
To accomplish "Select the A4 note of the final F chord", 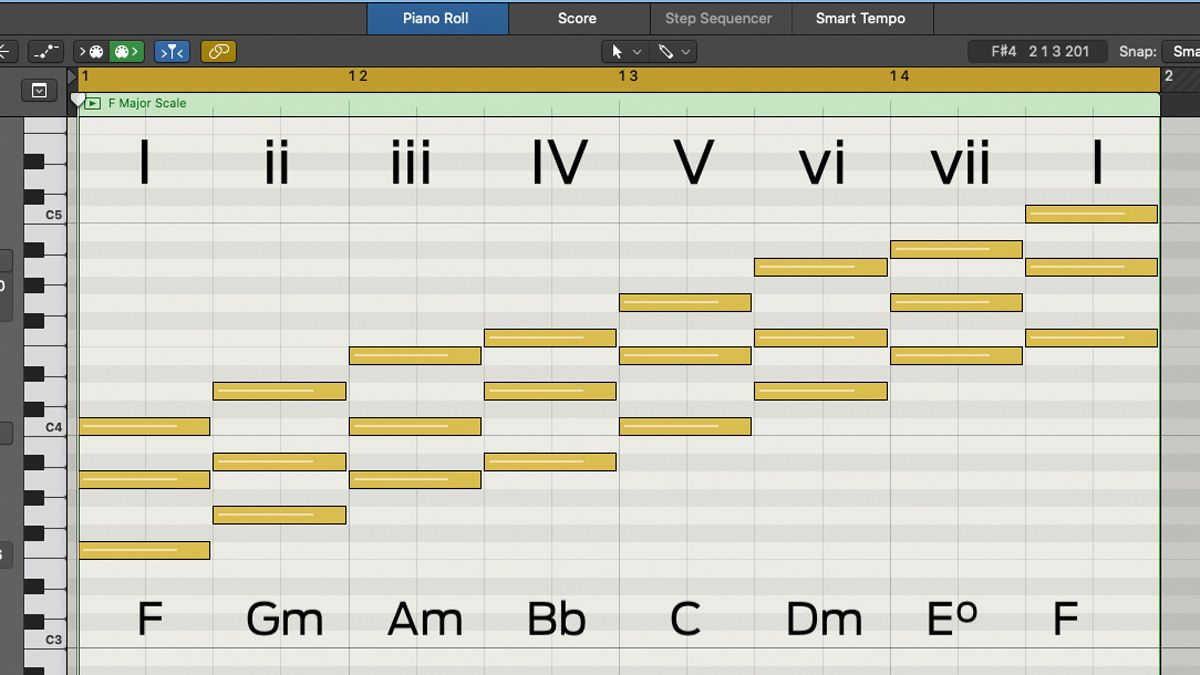I will pyautogui.click(x=1091, y=267).
